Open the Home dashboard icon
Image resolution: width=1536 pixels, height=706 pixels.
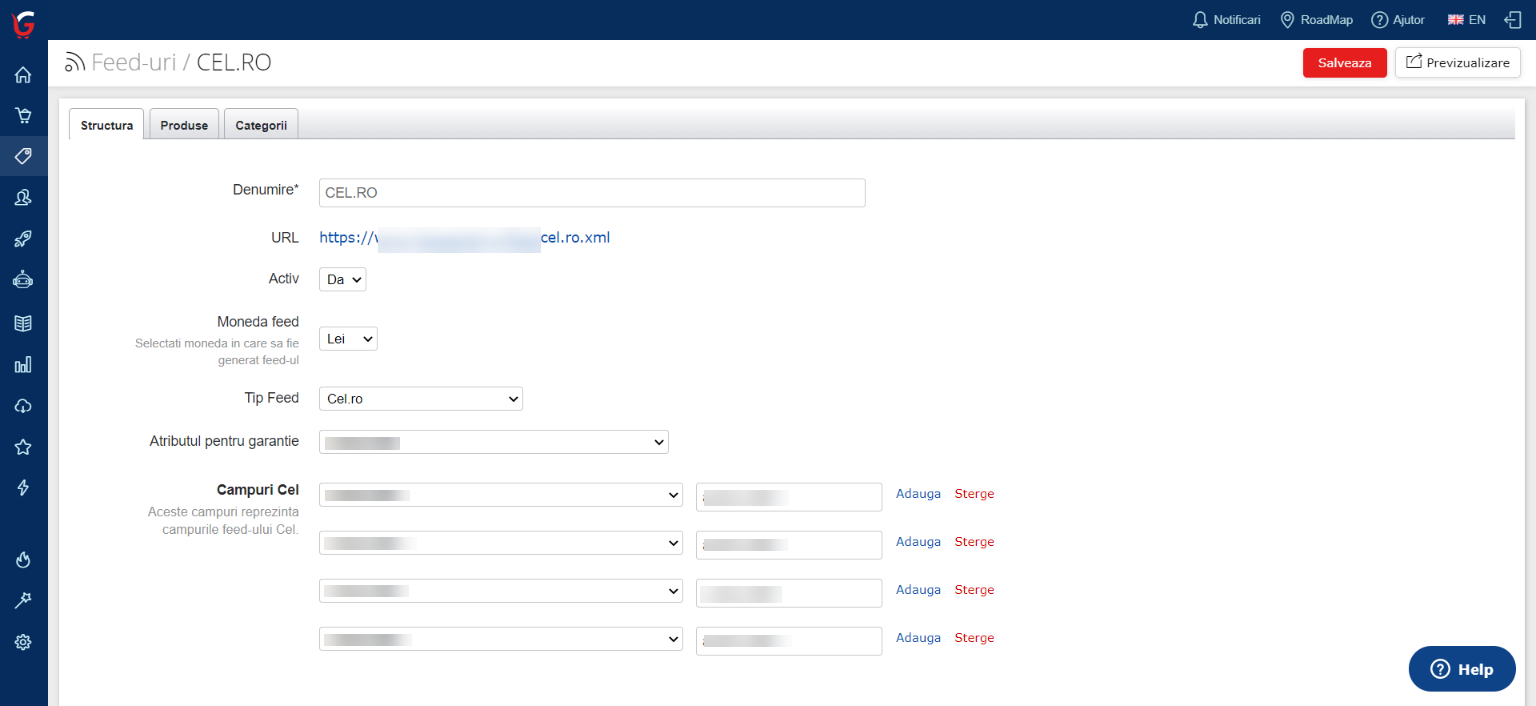tap(23, 75)
